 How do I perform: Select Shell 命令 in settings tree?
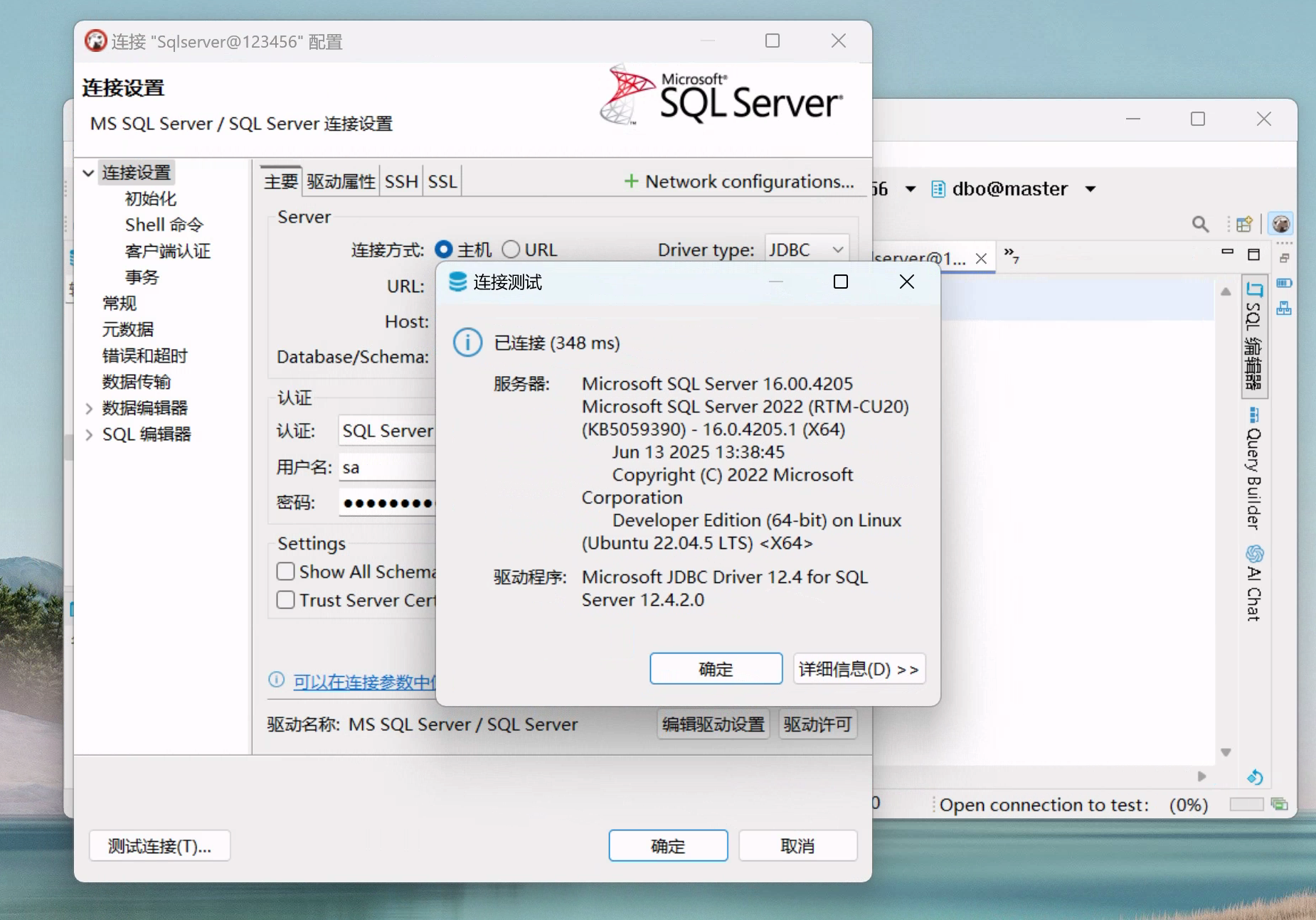click(x=164, y=225)
